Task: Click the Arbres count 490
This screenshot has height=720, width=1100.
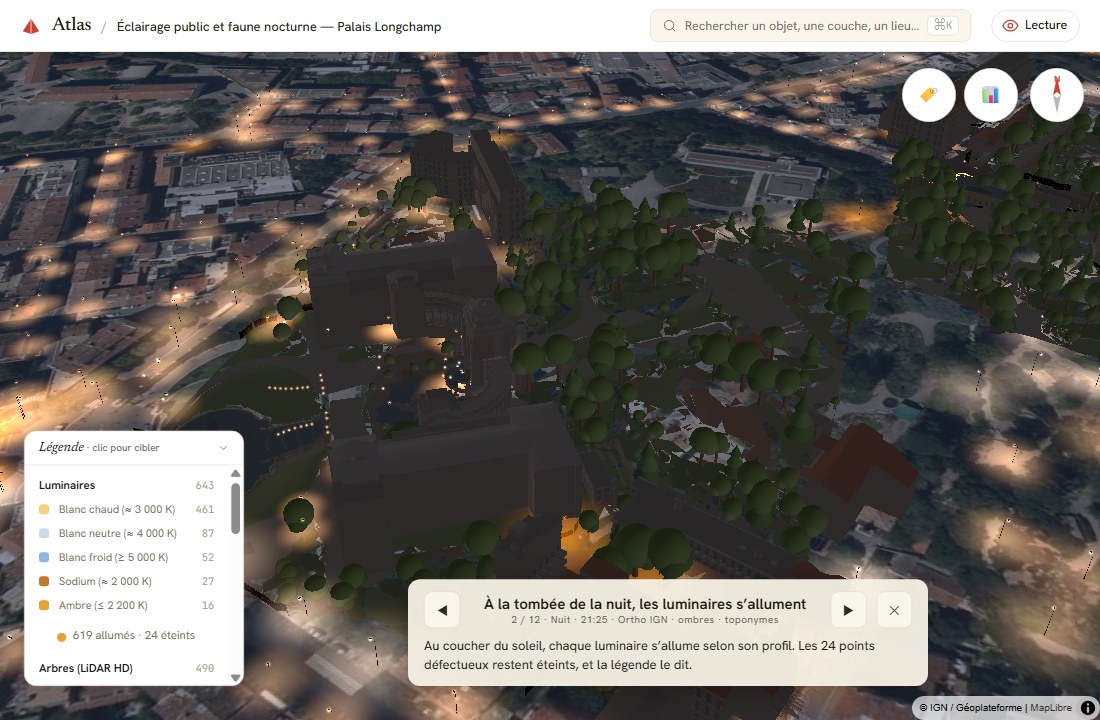Action: pos(205,668)
